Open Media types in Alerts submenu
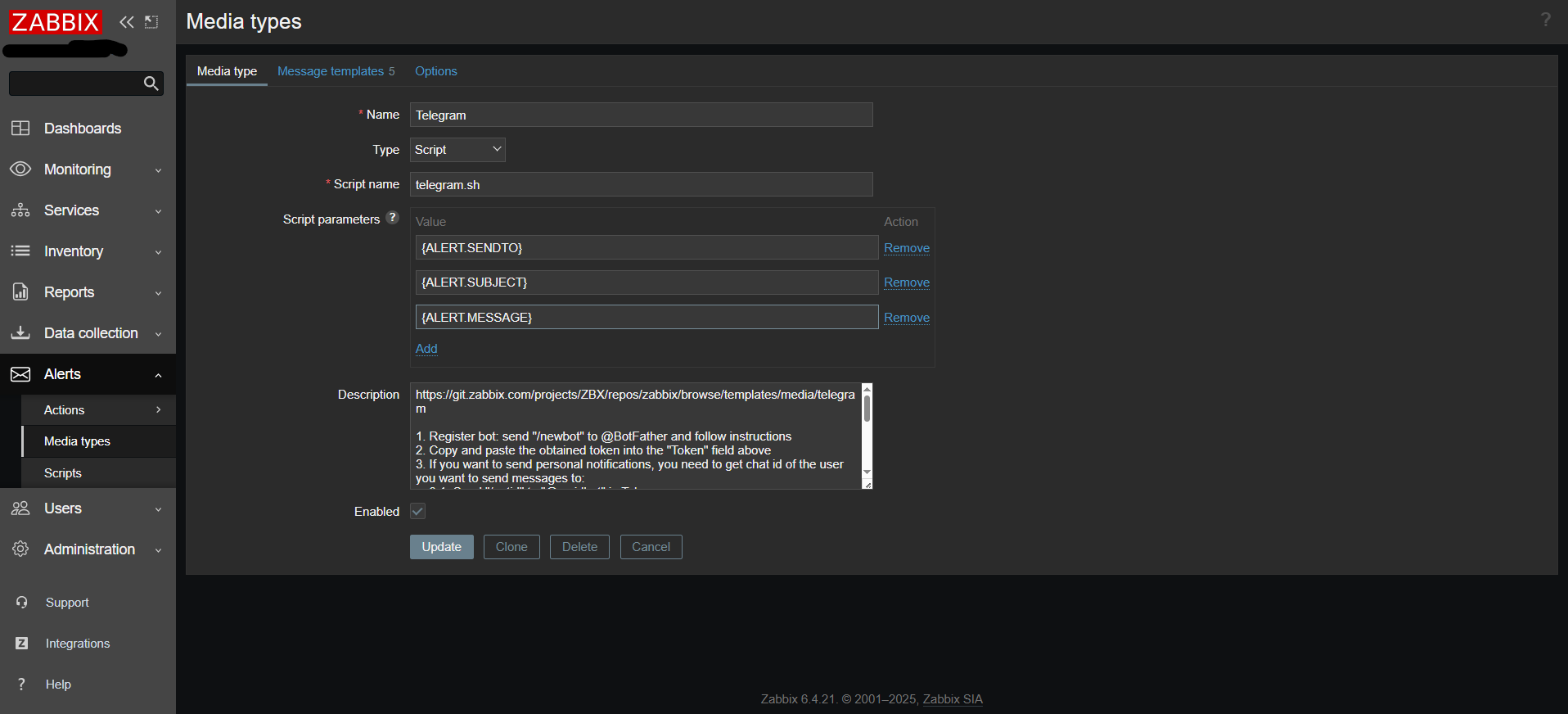Viewport: 1568px width, 714px height. click(77, 441)
